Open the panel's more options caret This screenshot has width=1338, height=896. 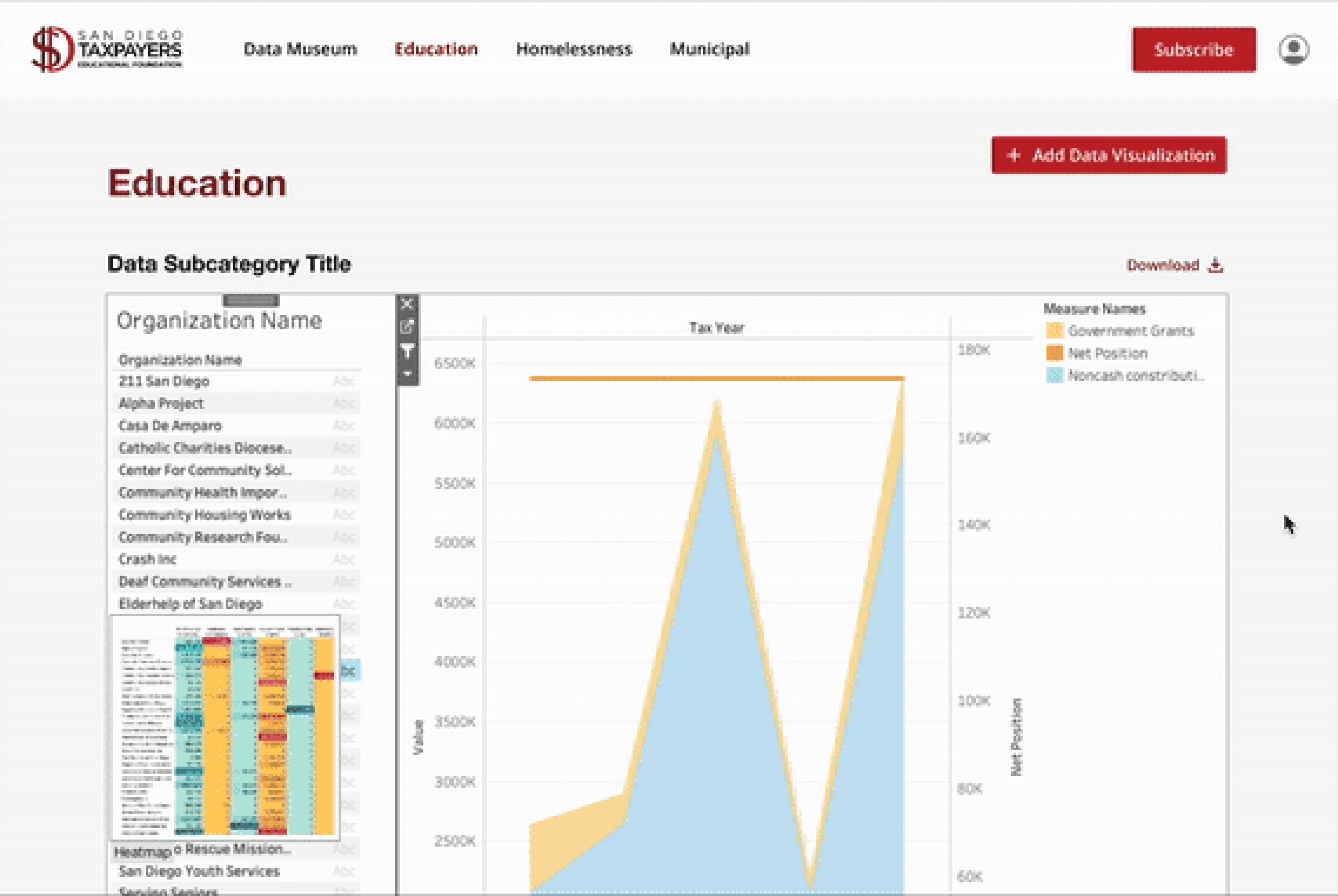[x=407, y=374]
